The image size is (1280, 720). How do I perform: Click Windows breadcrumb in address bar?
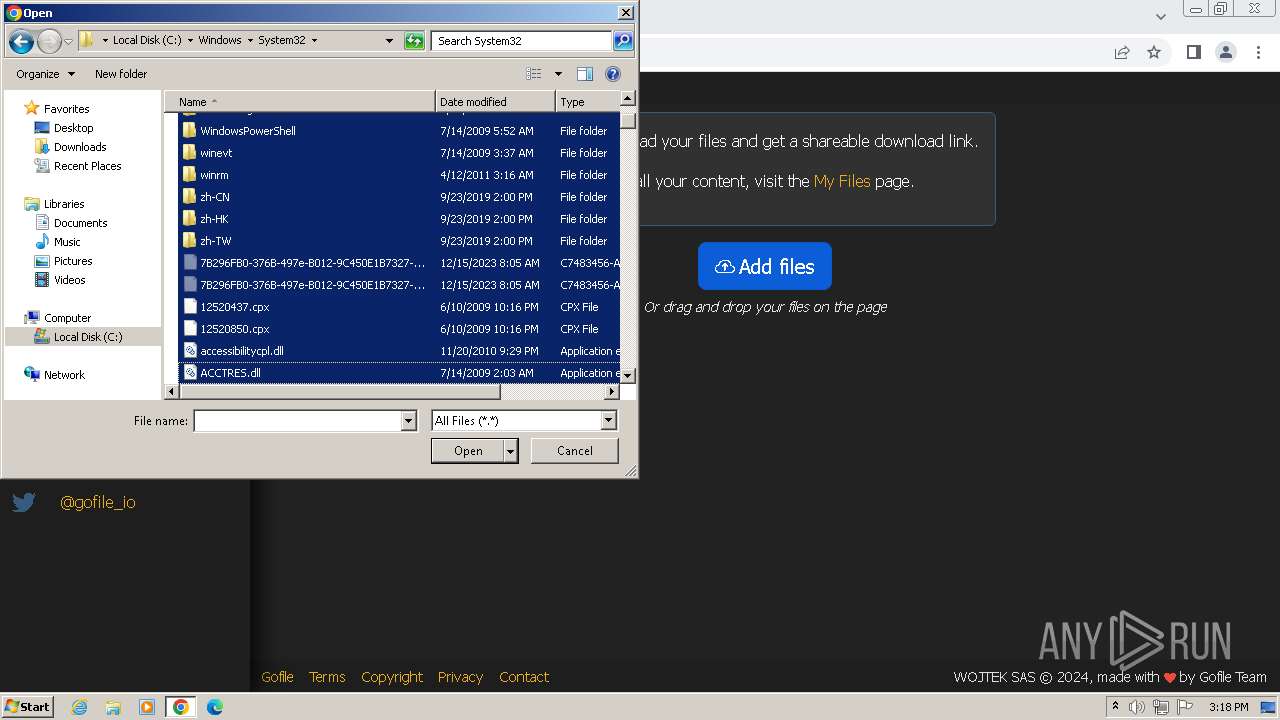[220, 41]
